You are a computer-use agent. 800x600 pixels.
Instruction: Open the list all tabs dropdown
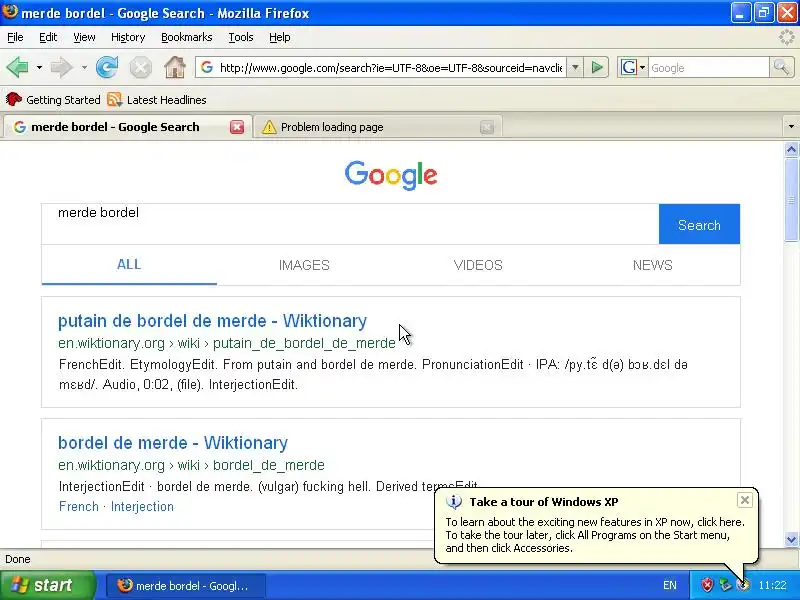coord(791,127)
